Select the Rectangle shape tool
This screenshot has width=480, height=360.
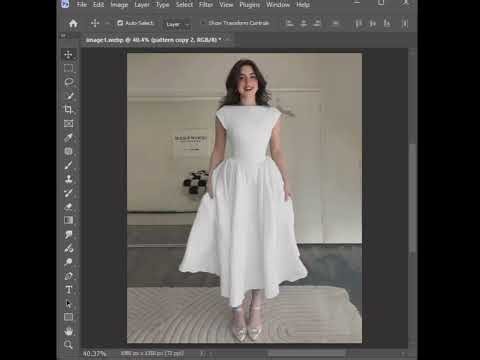[68, 317]
